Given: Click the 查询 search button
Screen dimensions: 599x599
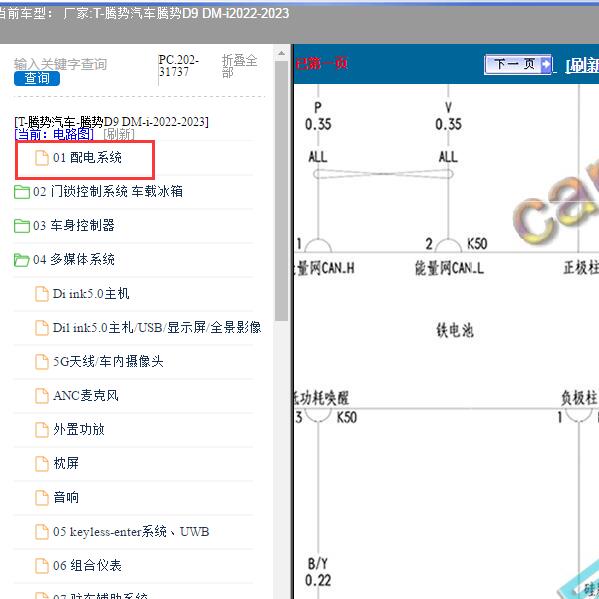Looking at the screenshot, I should click(37, 78).
